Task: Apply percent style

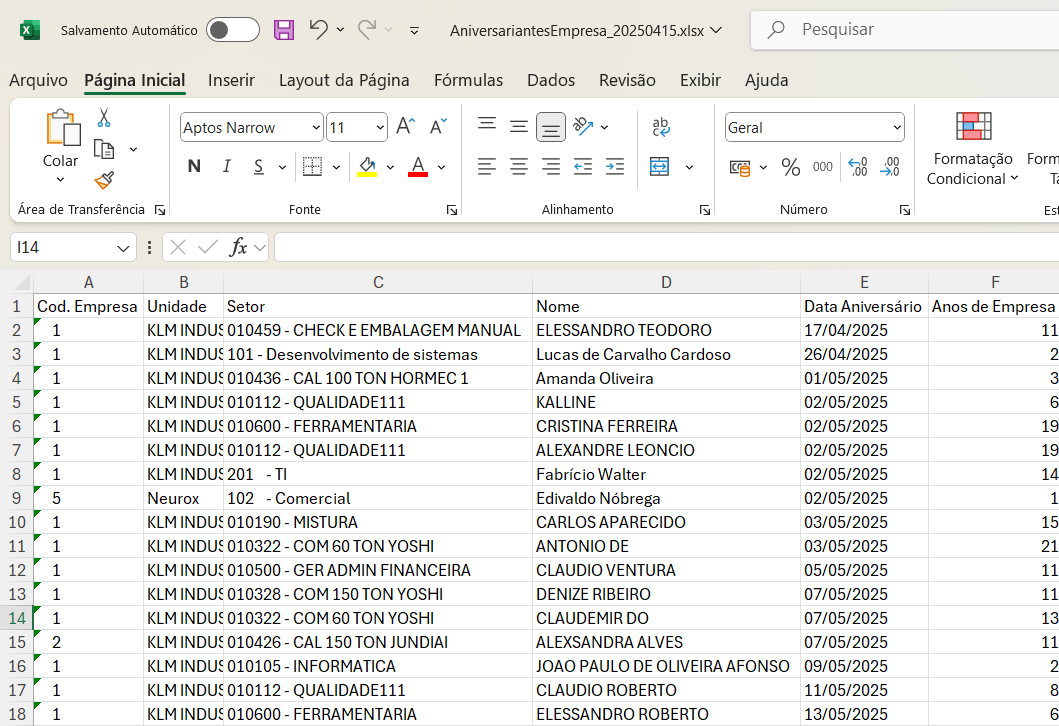Action: (x=791, y=167)
